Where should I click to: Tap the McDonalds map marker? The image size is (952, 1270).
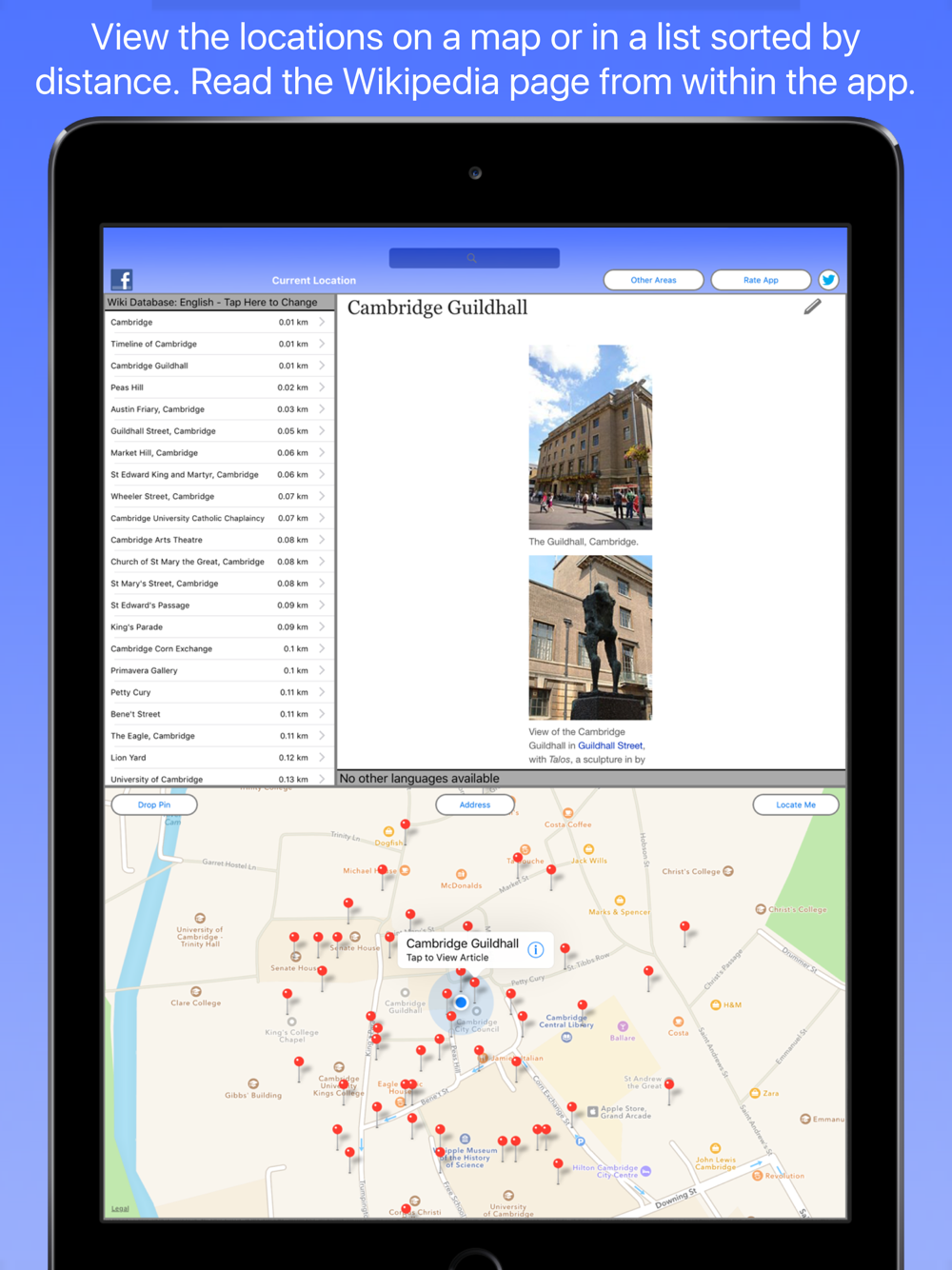point(462,874)
